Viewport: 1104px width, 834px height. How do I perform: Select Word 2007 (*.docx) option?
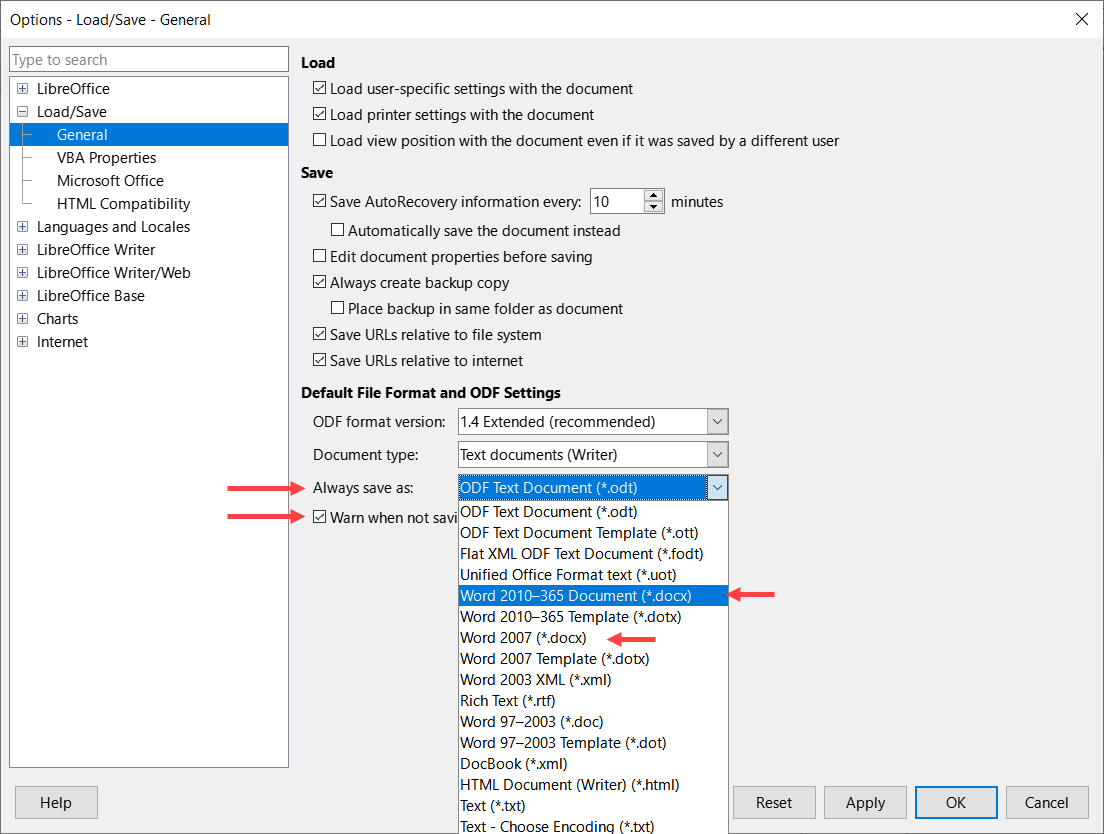coord(593,638)
